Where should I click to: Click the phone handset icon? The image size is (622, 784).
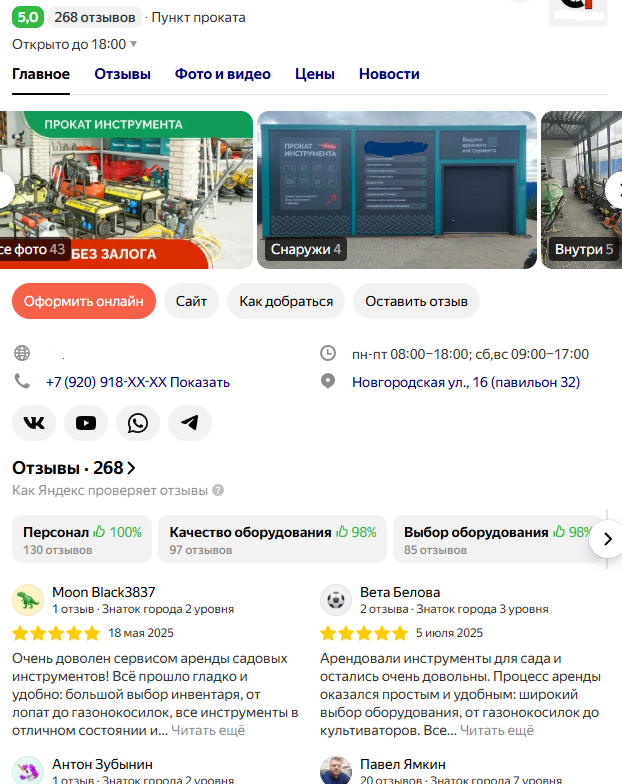pyautogui.click(x=22, y=382)
